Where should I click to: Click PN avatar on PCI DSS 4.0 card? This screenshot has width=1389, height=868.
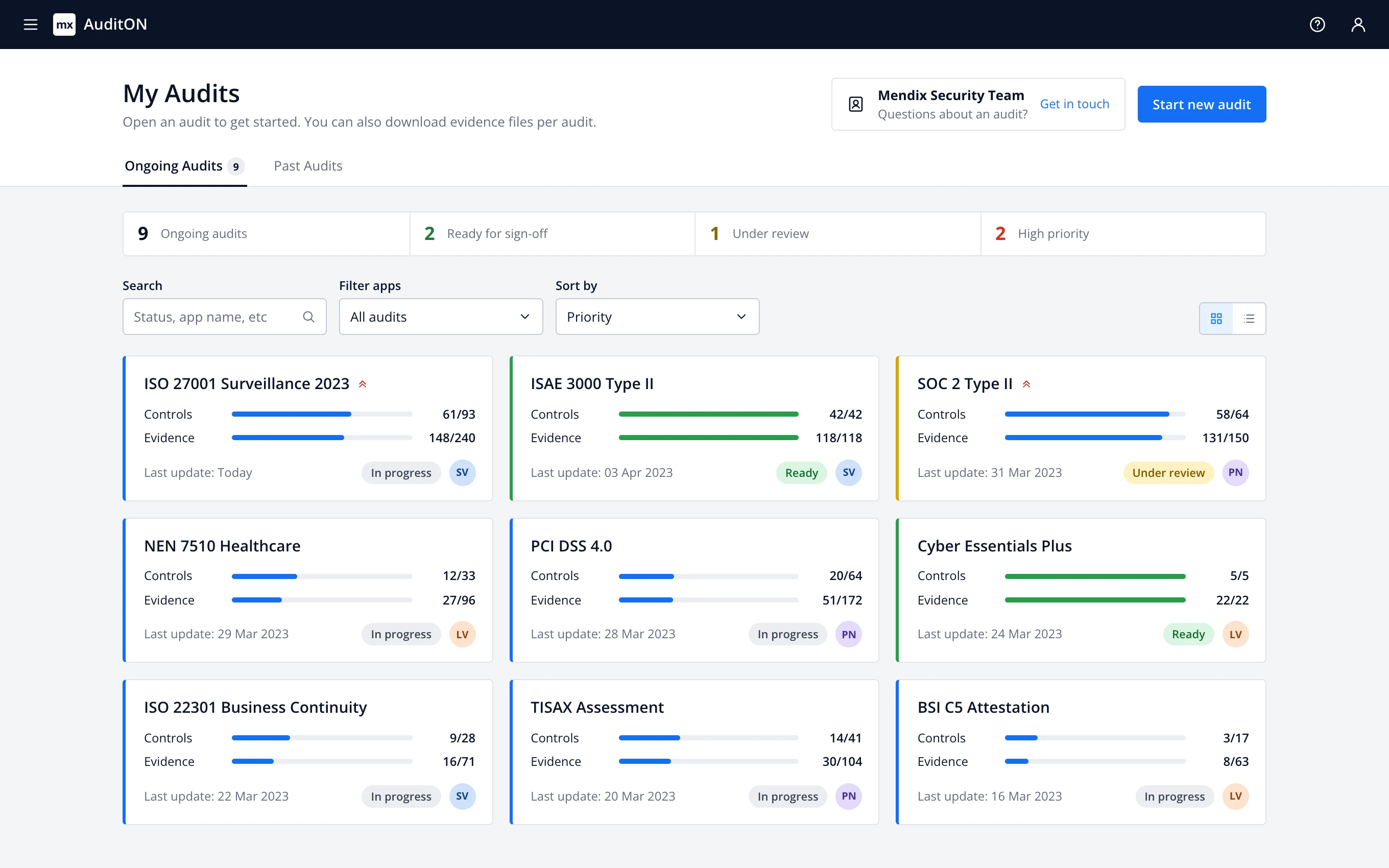pyautogui.click(x=849, y=634)
